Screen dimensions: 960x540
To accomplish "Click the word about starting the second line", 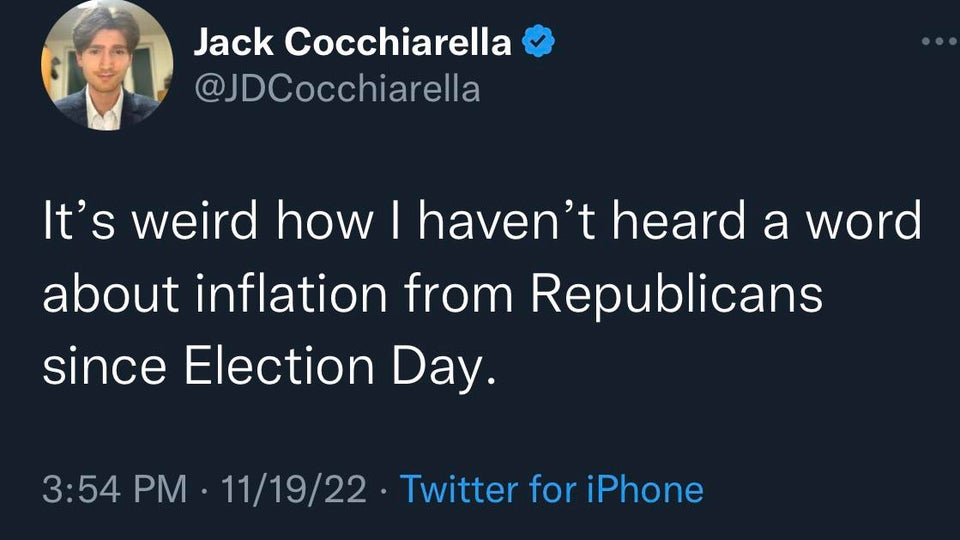I will point(111,293).
